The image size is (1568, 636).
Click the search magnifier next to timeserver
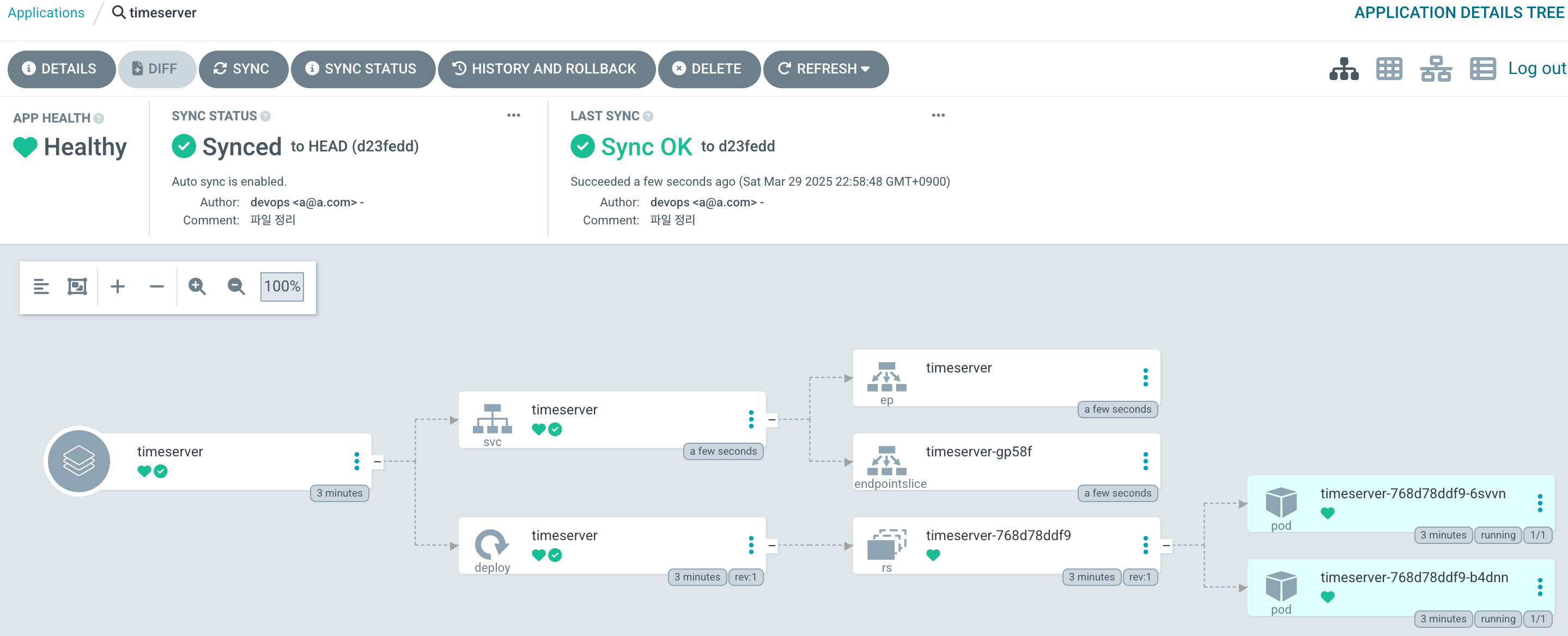(x=119, y=12)
